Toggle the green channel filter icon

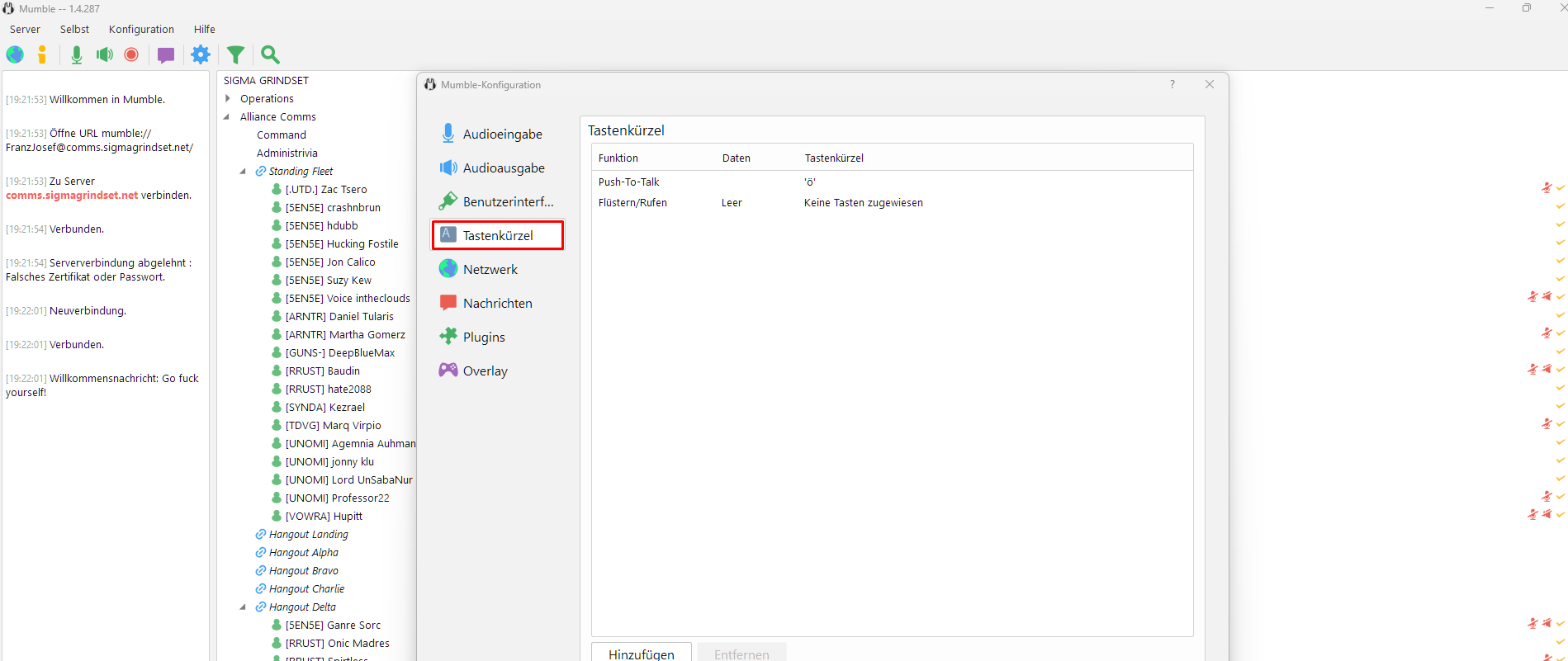(236, 54)
